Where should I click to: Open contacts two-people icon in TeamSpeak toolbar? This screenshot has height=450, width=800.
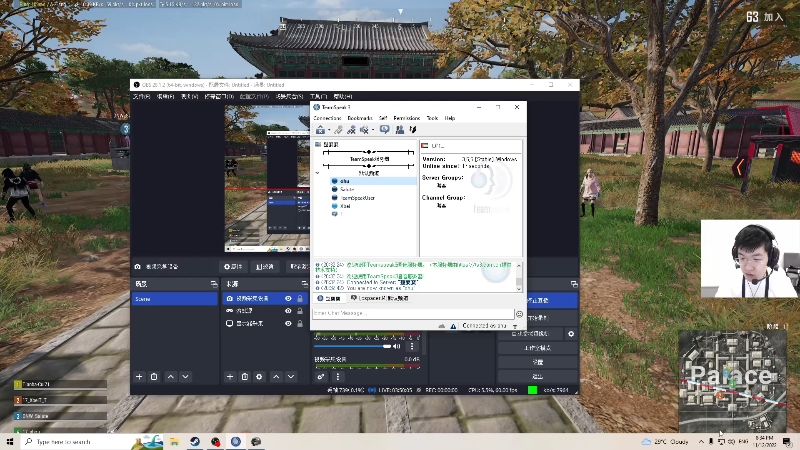coord(399,130)
